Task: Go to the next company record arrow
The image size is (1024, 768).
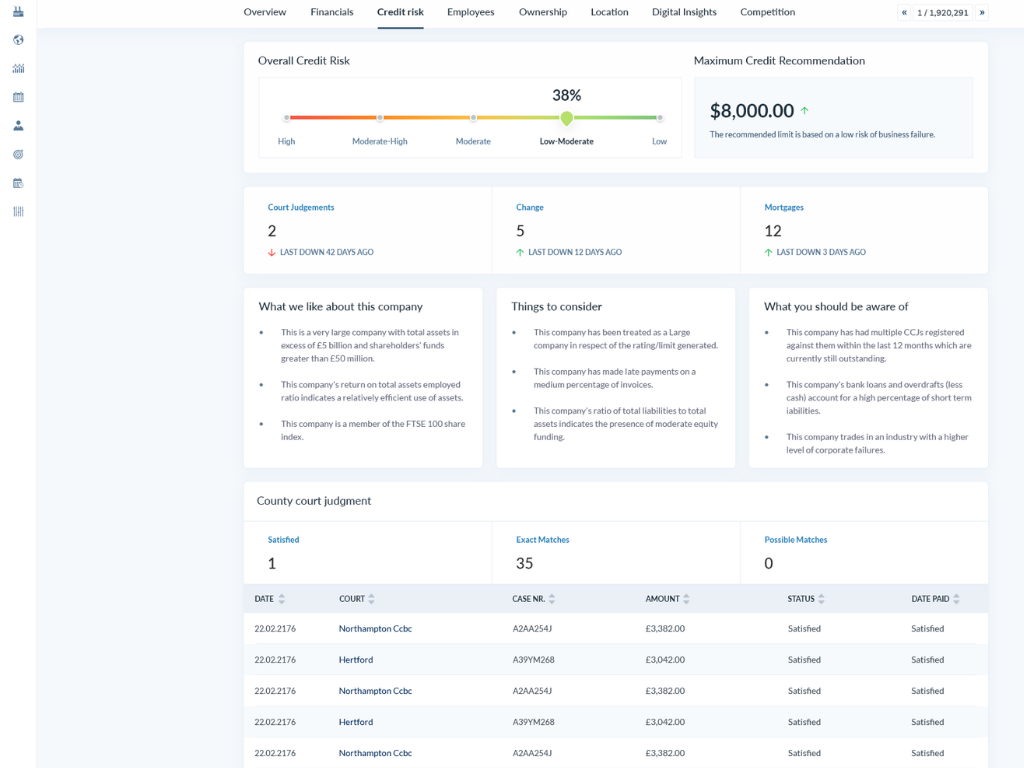Action: coord(982,13)
